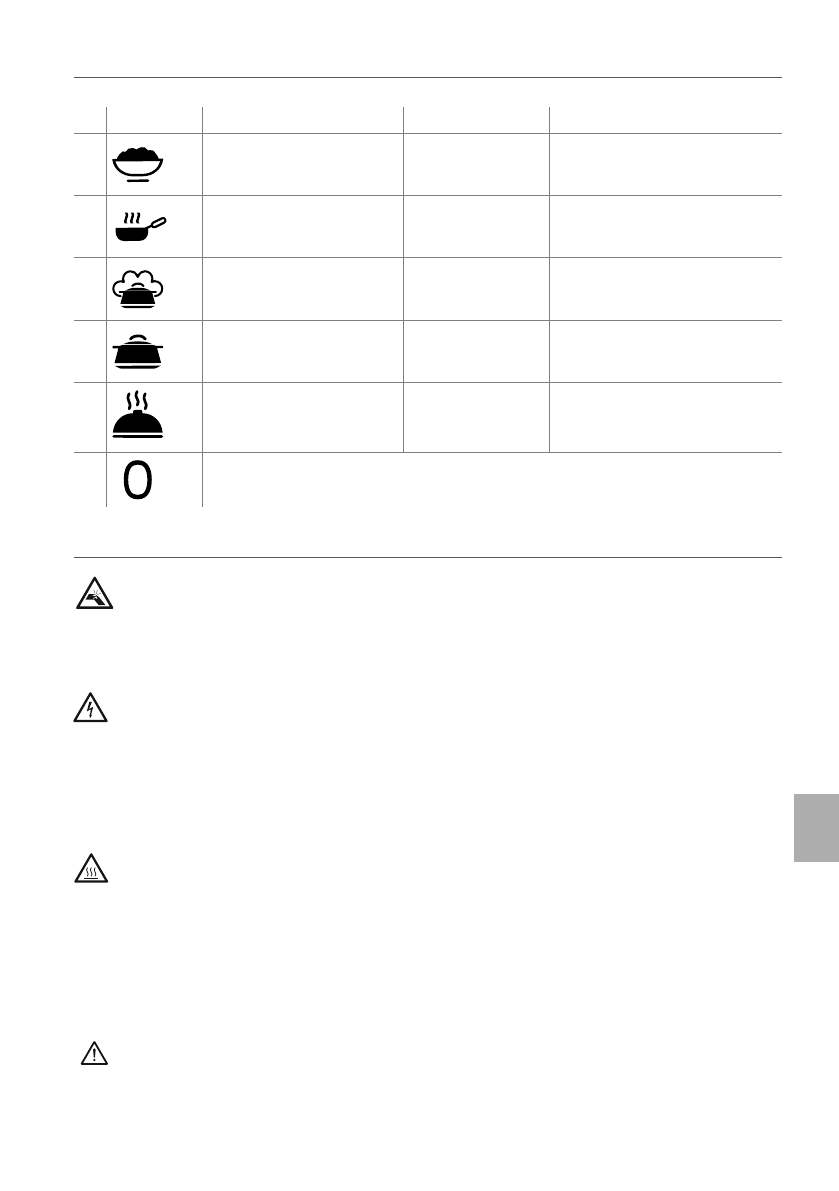Select the last blank cell in the cloche icon row
This screenshot has height=1191, width=839.
pyautogui.click(x=664, y=416)
